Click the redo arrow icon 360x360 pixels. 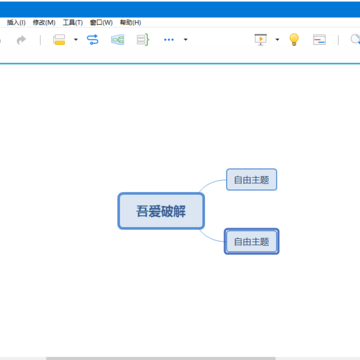pyautogui.click(x=21, y=40)
